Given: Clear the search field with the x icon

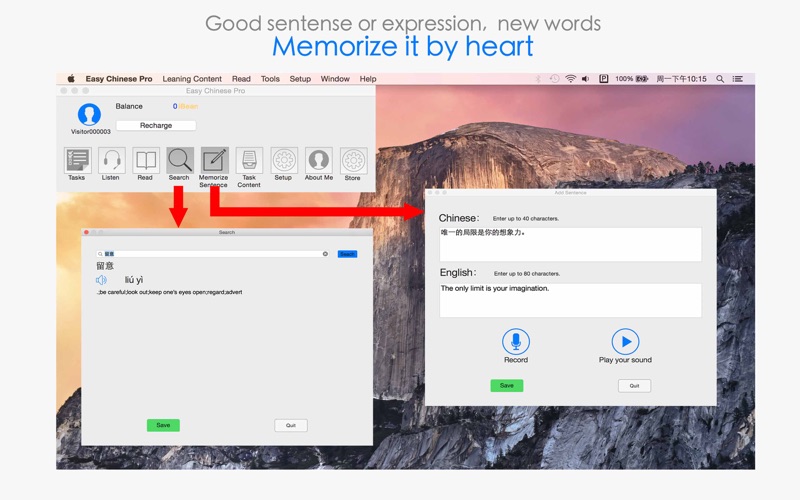Looking at the screenshot, I should tap(325, 254).
